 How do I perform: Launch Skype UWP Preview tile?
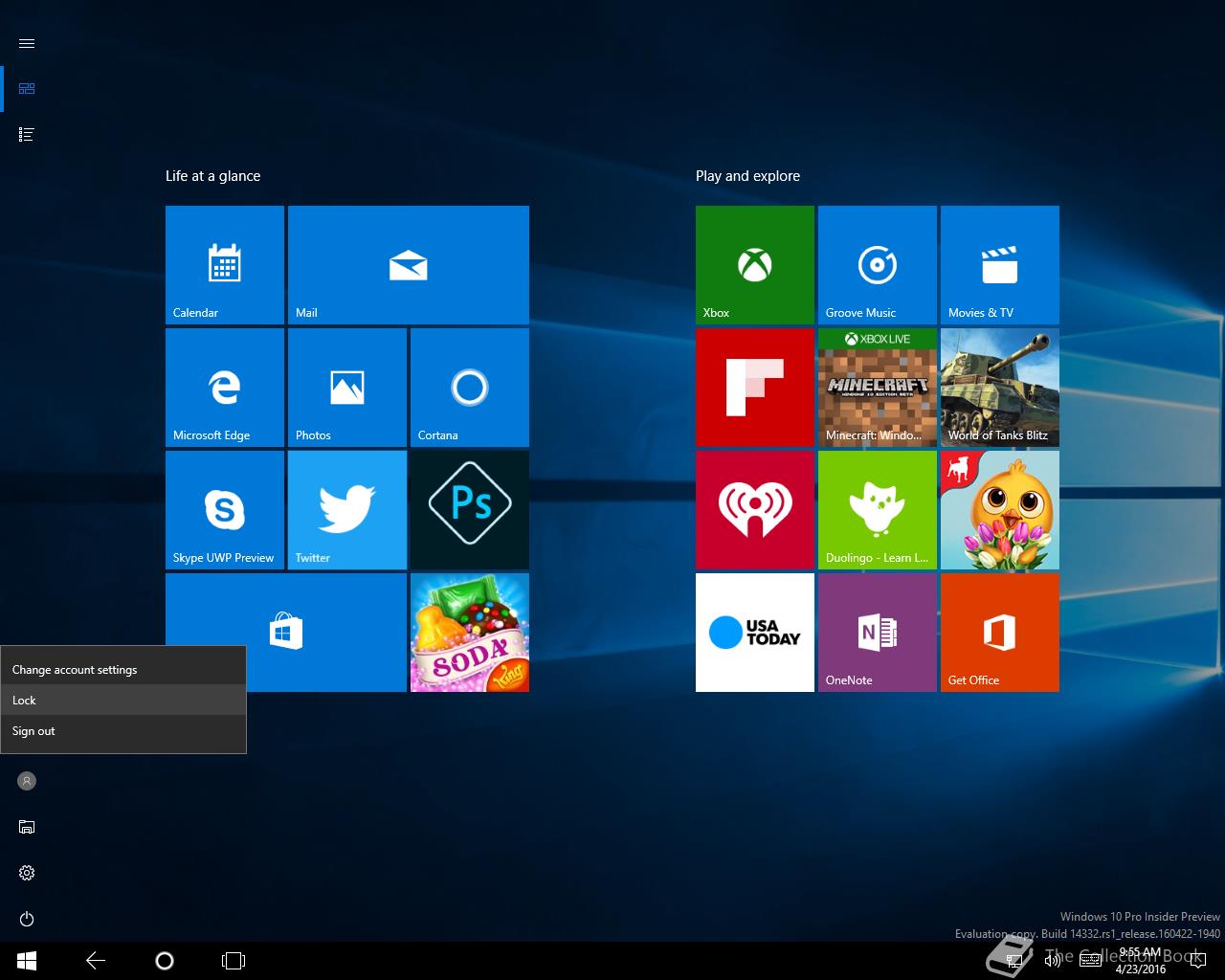click(225, 510)
